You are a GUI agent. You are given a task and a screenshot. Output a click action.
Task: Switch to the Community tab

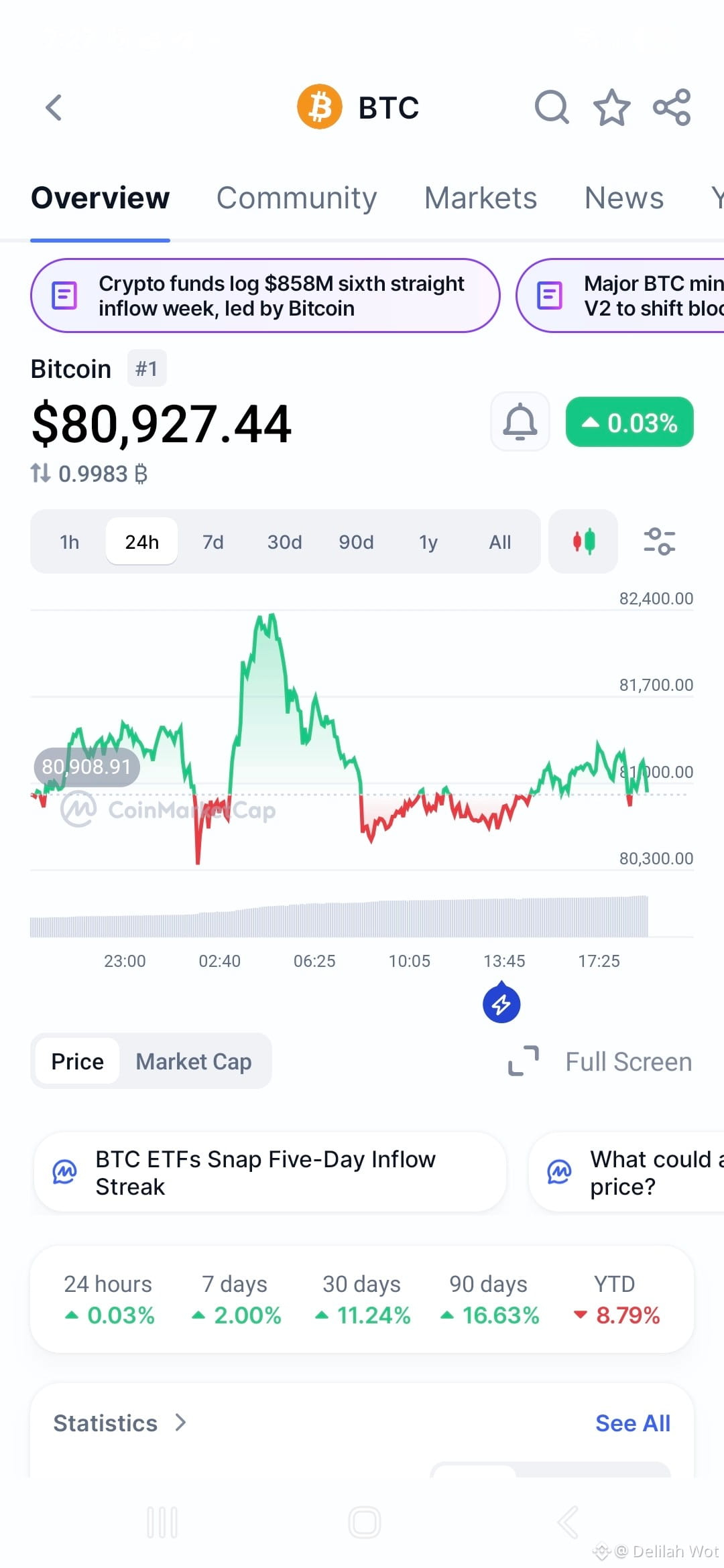pos(296,198)
